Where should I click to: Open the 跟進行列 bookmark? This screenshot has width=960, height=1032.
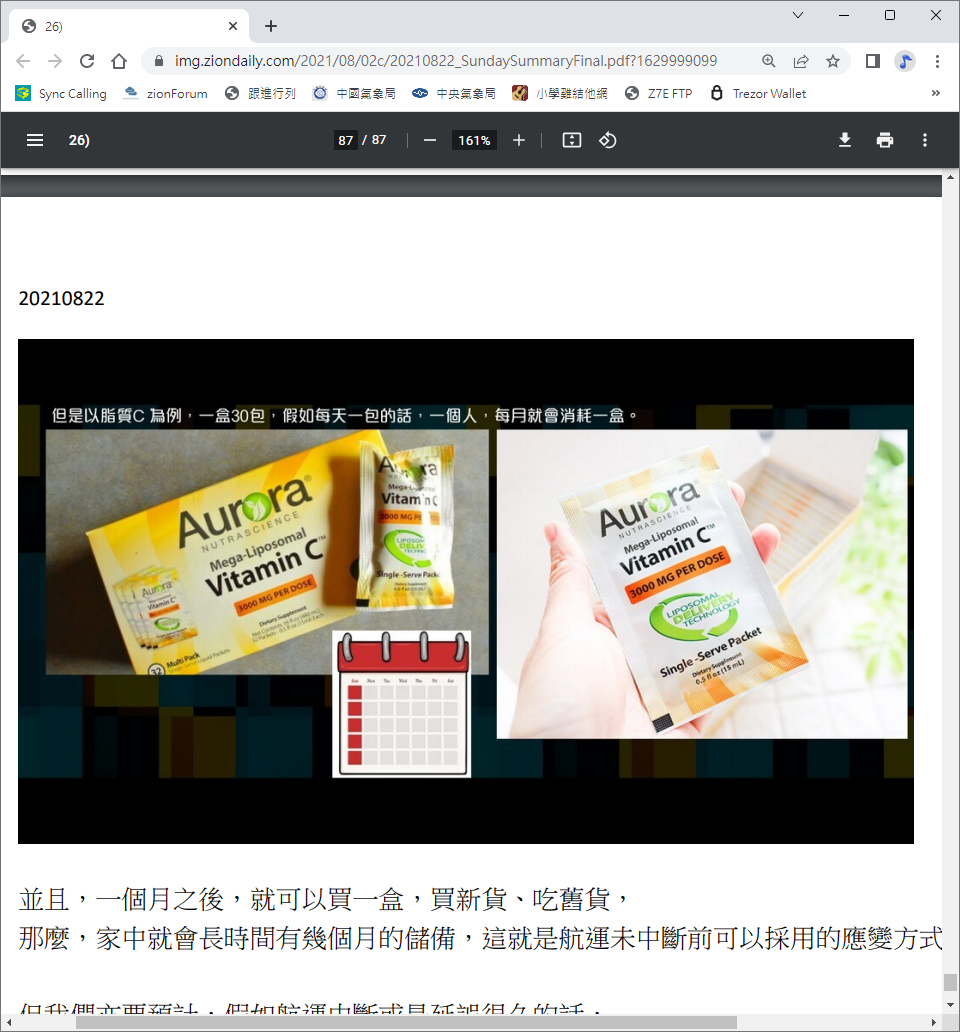(x=260, y=93)
